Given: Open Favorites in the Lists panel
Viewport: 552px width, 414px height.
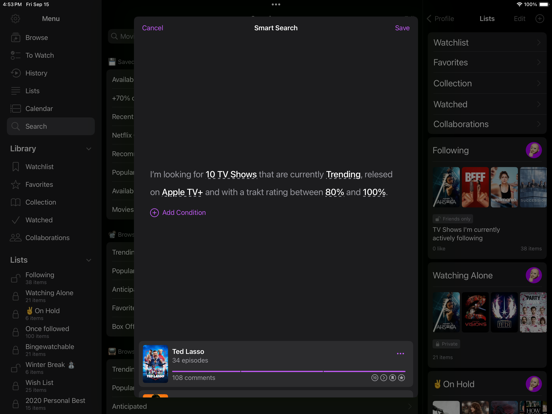Looking at the screenshot, I should pyautogui.click(x=487, y=63).
